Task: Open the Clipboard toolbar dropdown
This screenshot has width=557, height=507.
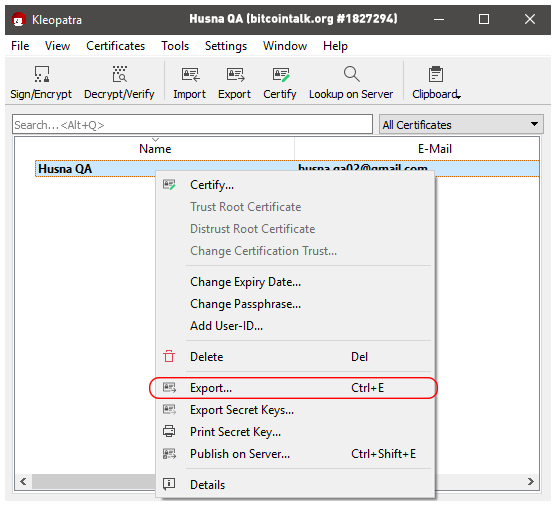Action: point(437,82)
